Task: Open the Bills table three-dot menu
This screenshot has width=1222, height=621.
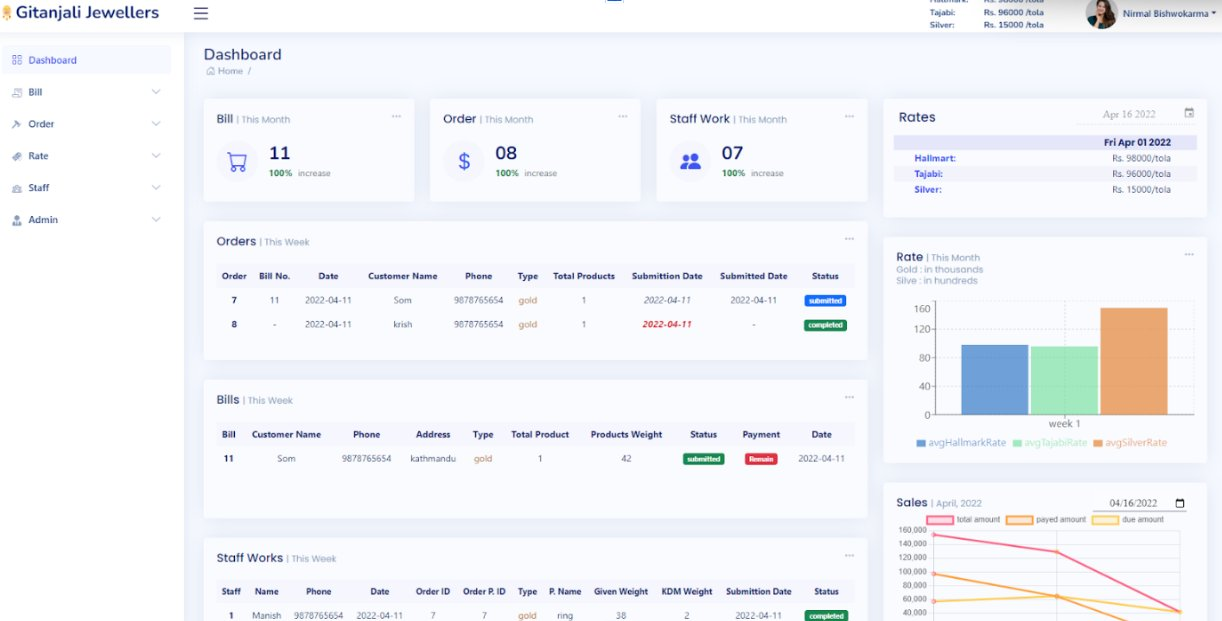Action: coord(849,397)
